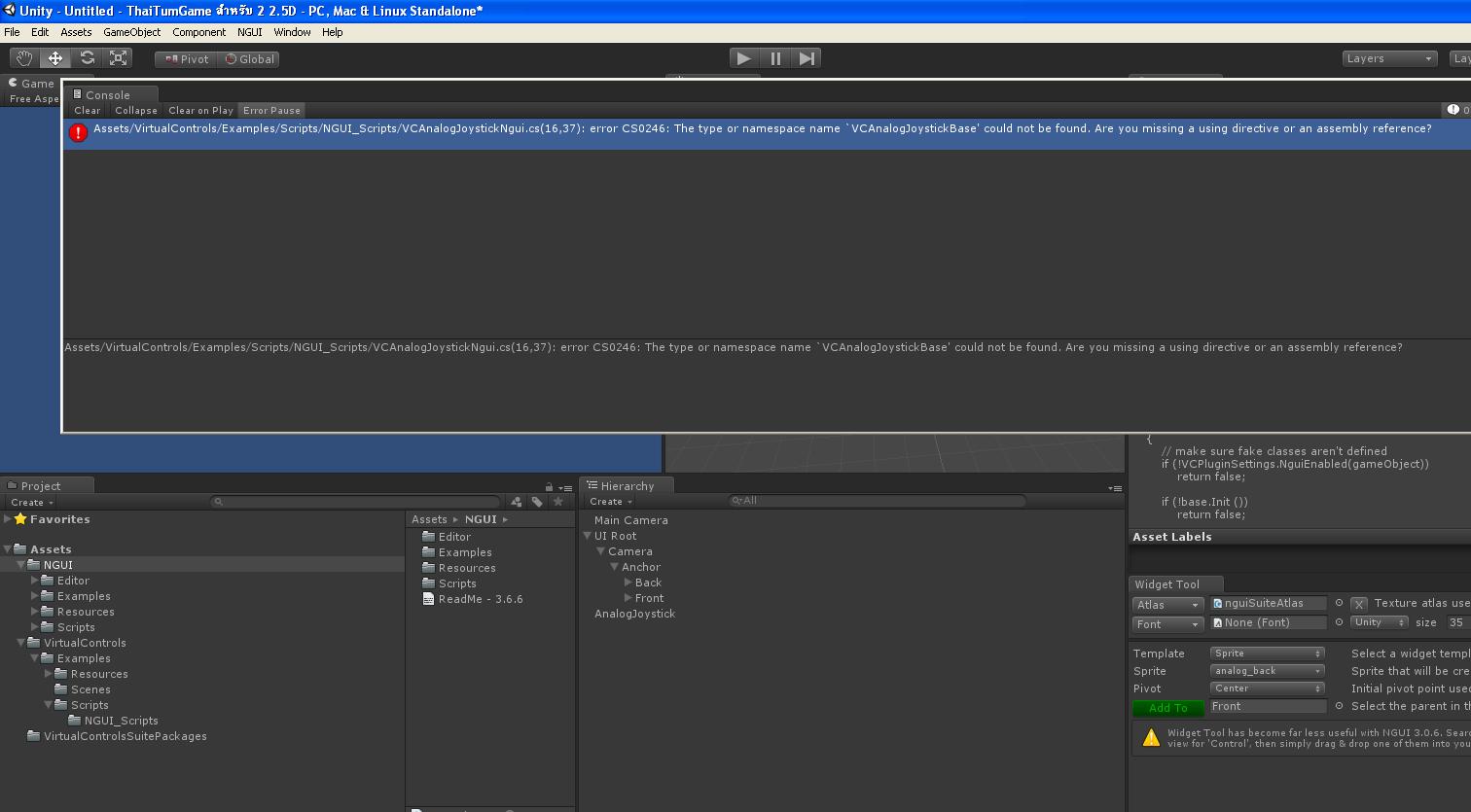Viewport: 1471px width, 812px height.
Task: Click the Atlas object picker circle
Action: [1339, 603]
